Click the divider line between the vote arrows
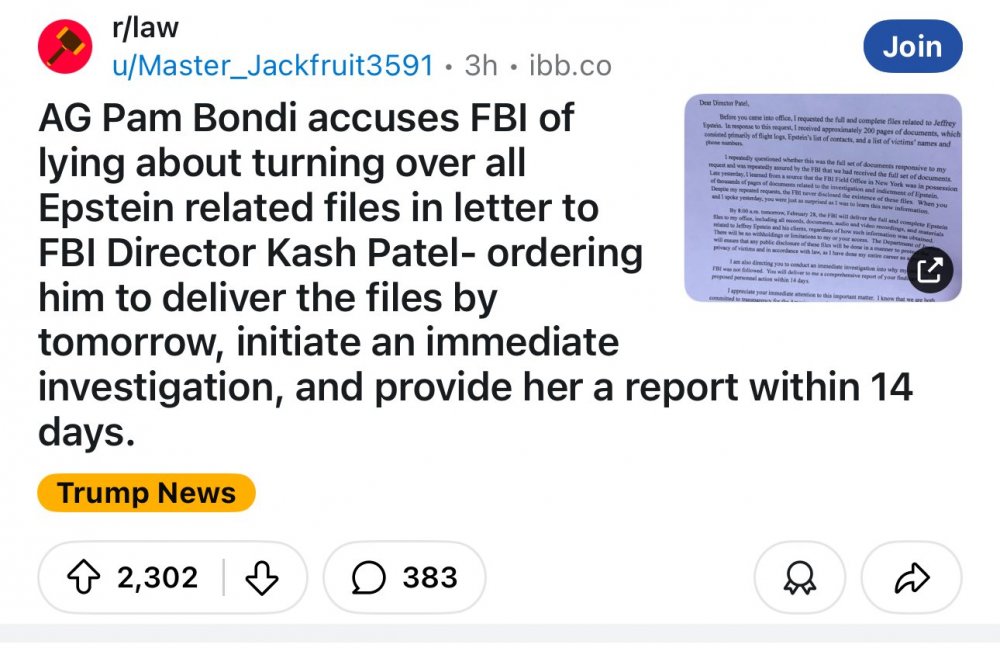The width and height of the screenshot is (1000, 648). (224, 578)
